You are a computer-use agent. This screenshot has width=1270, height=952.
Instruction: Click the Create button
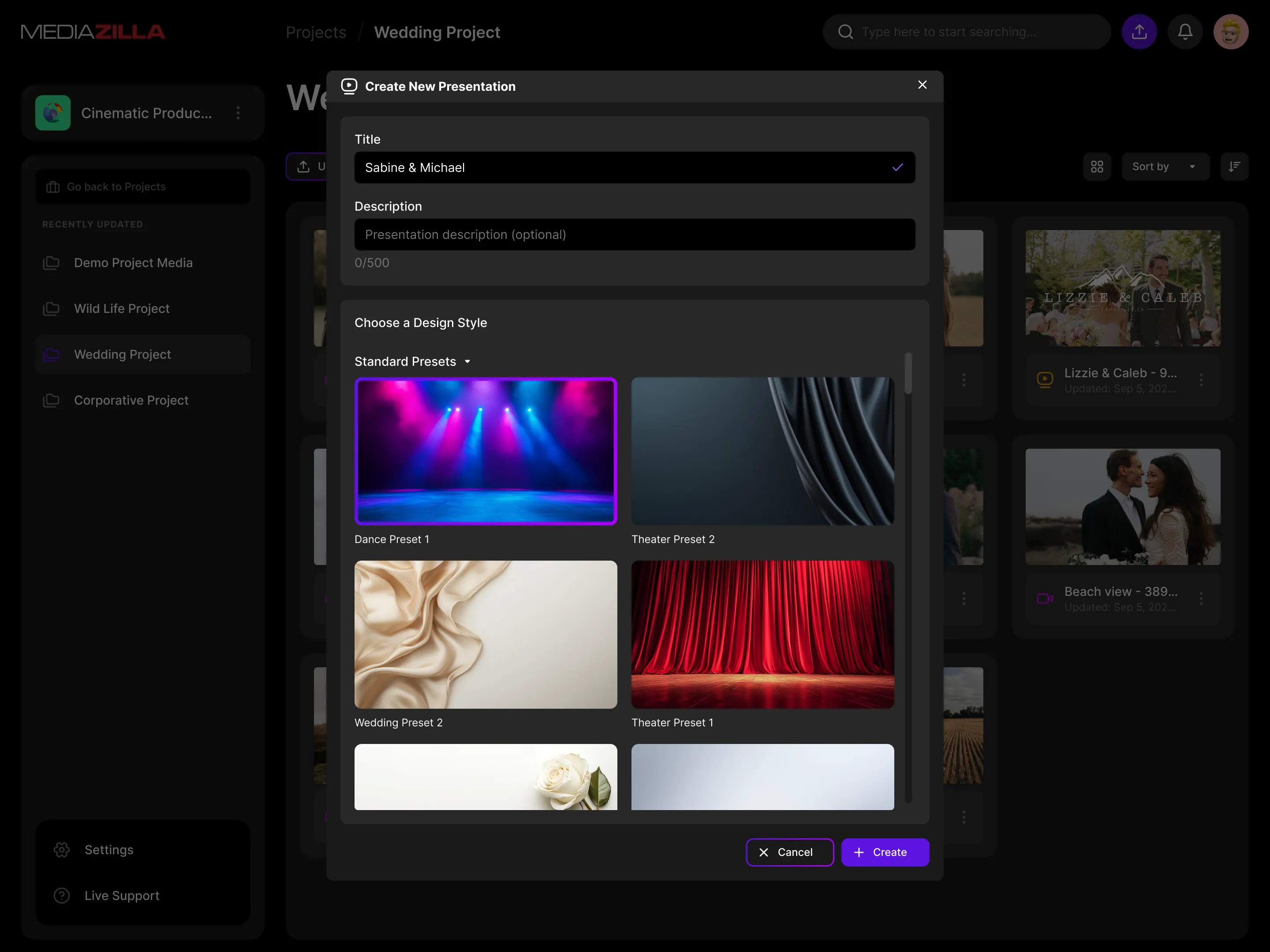(885, 852)
